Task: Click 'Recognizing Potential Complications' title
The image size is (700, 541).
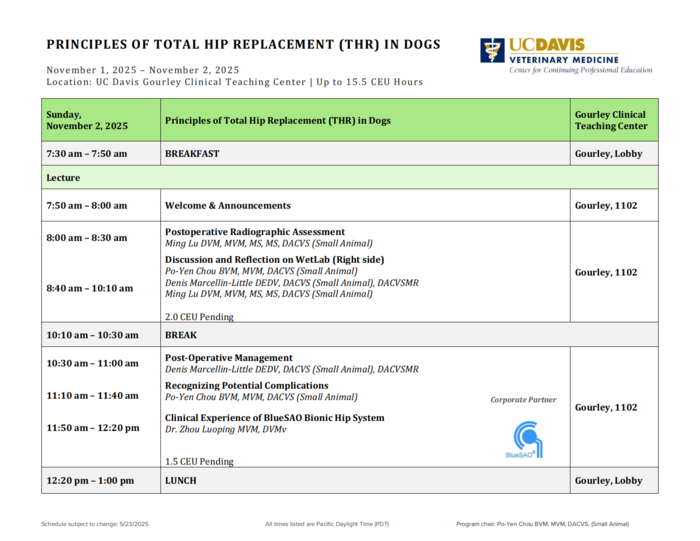Action: pyautogui.click(x=246, y=385)
